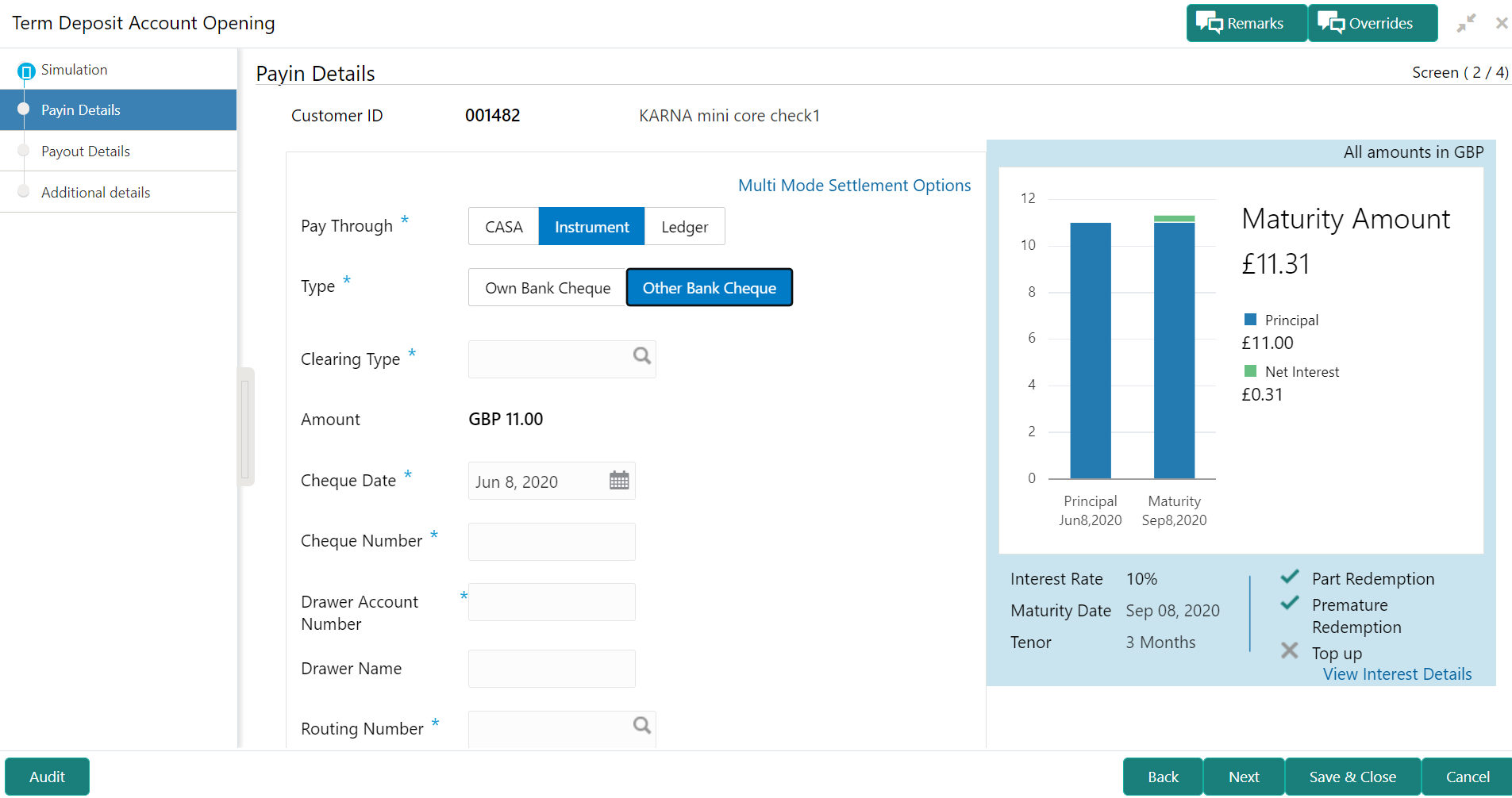Go Back to previous screen
Image resolution: width=1512 pixels, height=798 pixels.
[x=1163, y=777]
